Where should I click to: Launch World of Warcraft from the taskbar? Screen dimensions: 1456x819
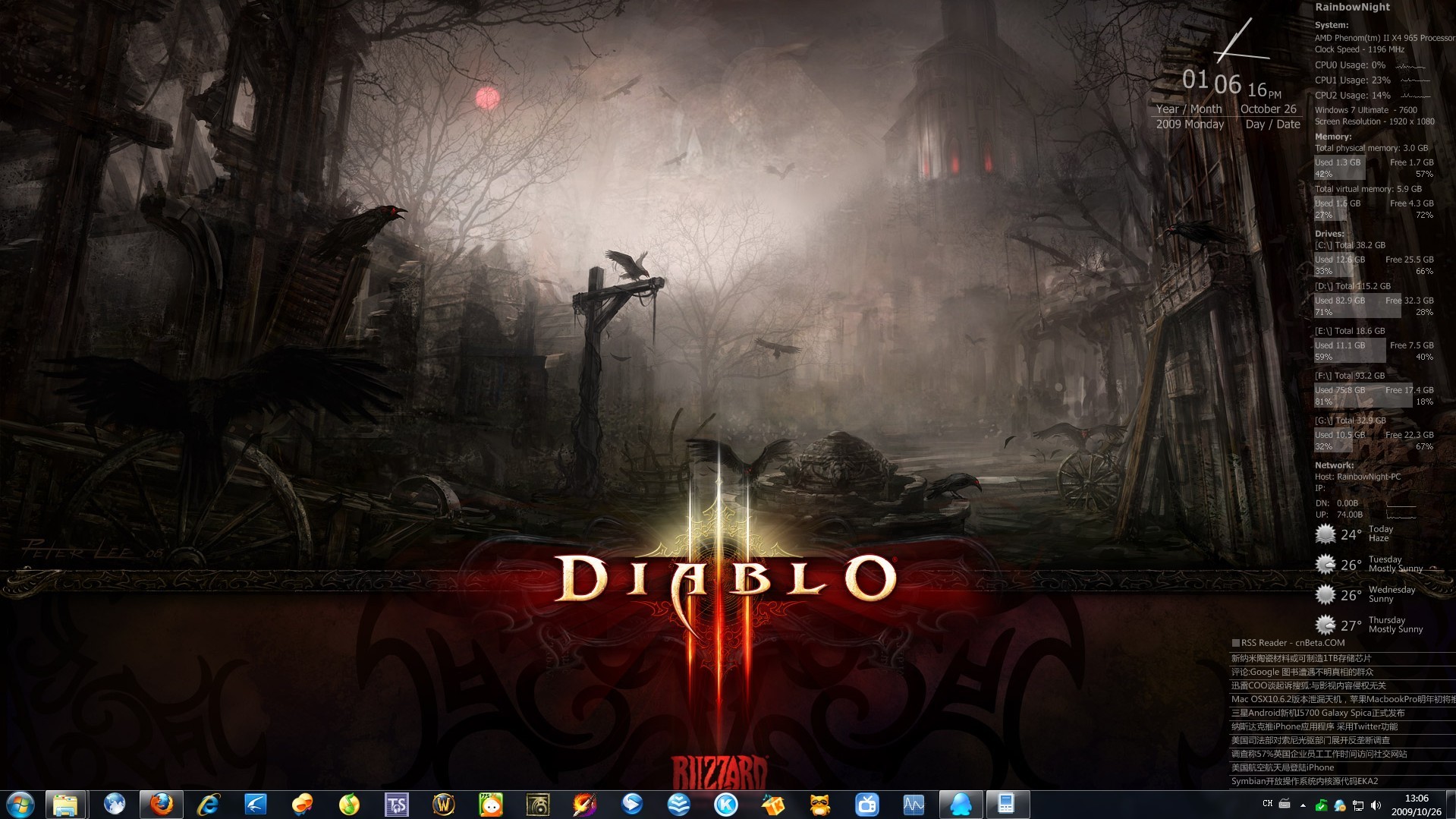pyautogui.click(x=444, y=804)
